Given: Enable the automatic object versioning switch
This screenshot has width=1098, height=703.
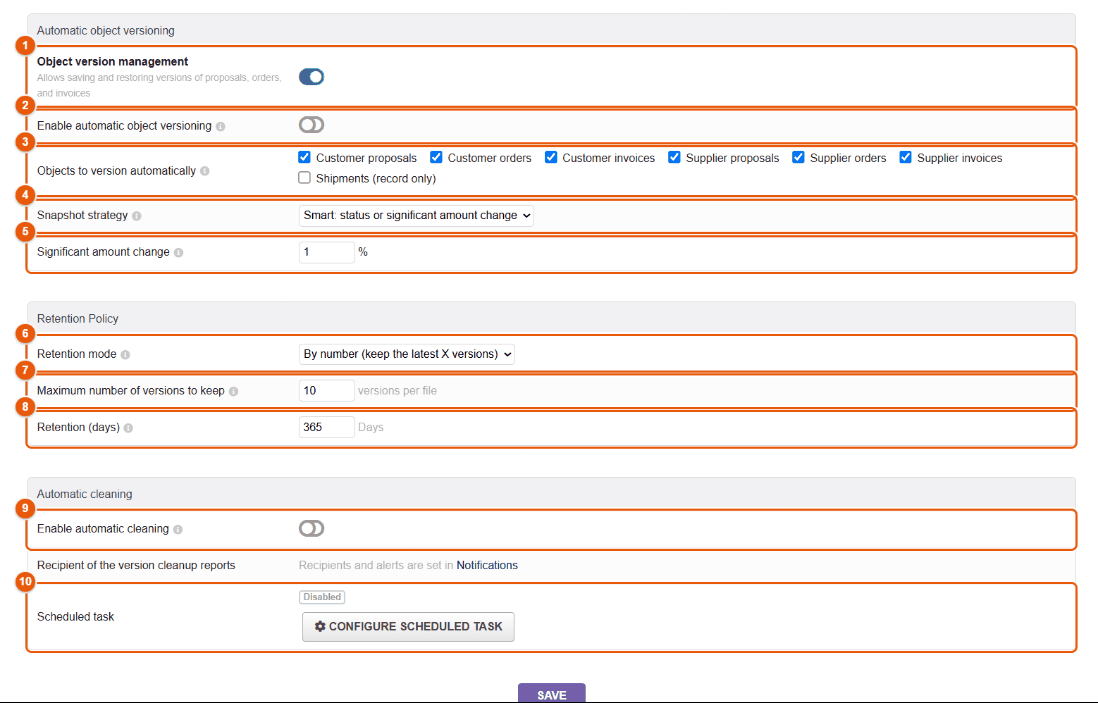Looking at the screenshot, I should coord(312,125).
